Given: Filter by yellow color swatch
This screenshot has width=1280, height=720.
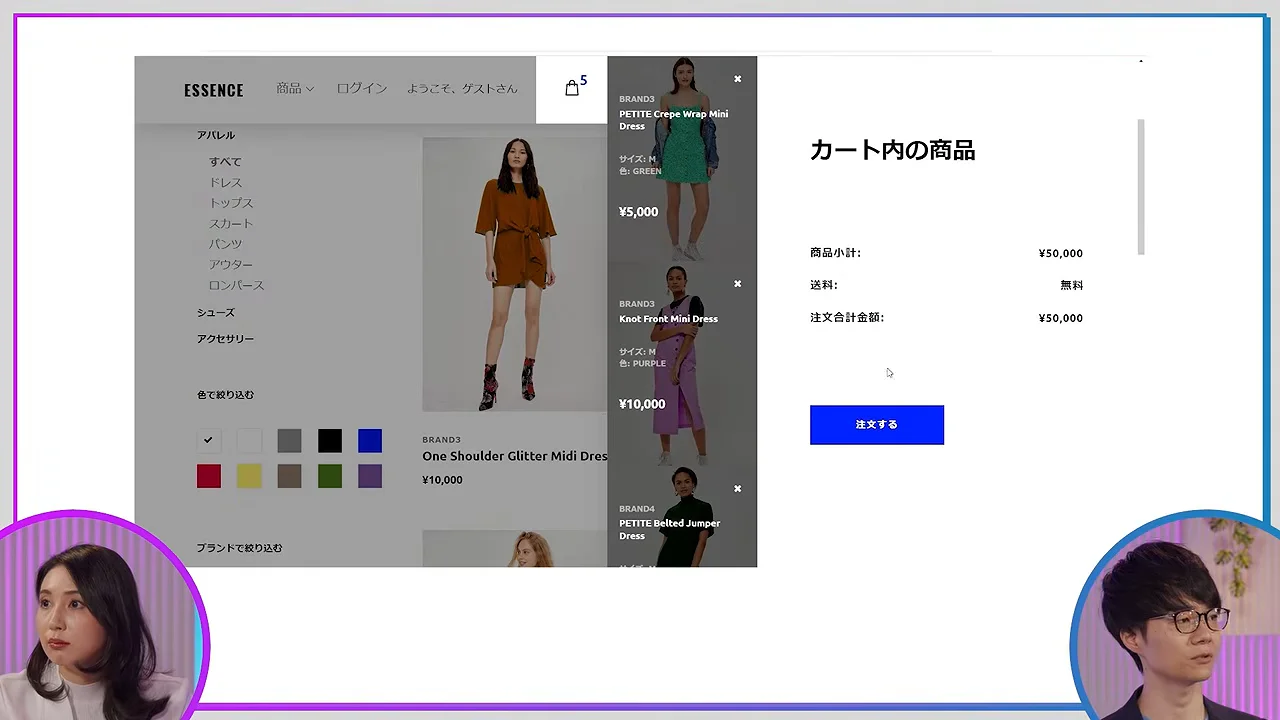Looking at the screenshot, I should tap(249, 476).
